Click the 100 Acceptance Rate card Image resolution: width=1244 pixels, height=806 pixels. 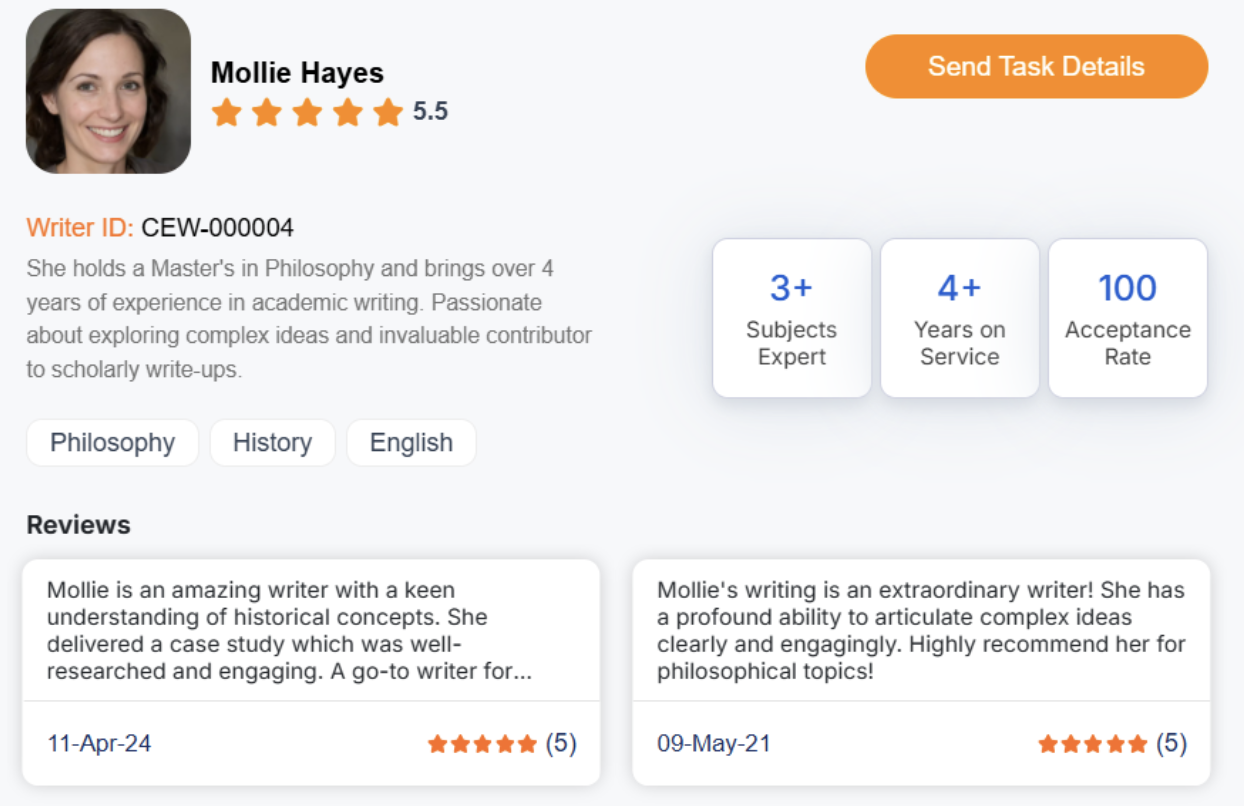pos(1127,318)
